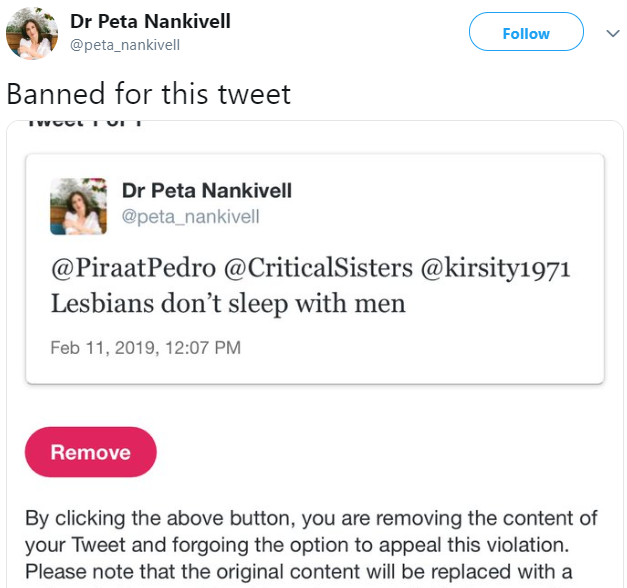Screen dimensions: 627x588
Task: Click the "Lesbians don't sleep with men" text
Action: [x=228, y=303]
